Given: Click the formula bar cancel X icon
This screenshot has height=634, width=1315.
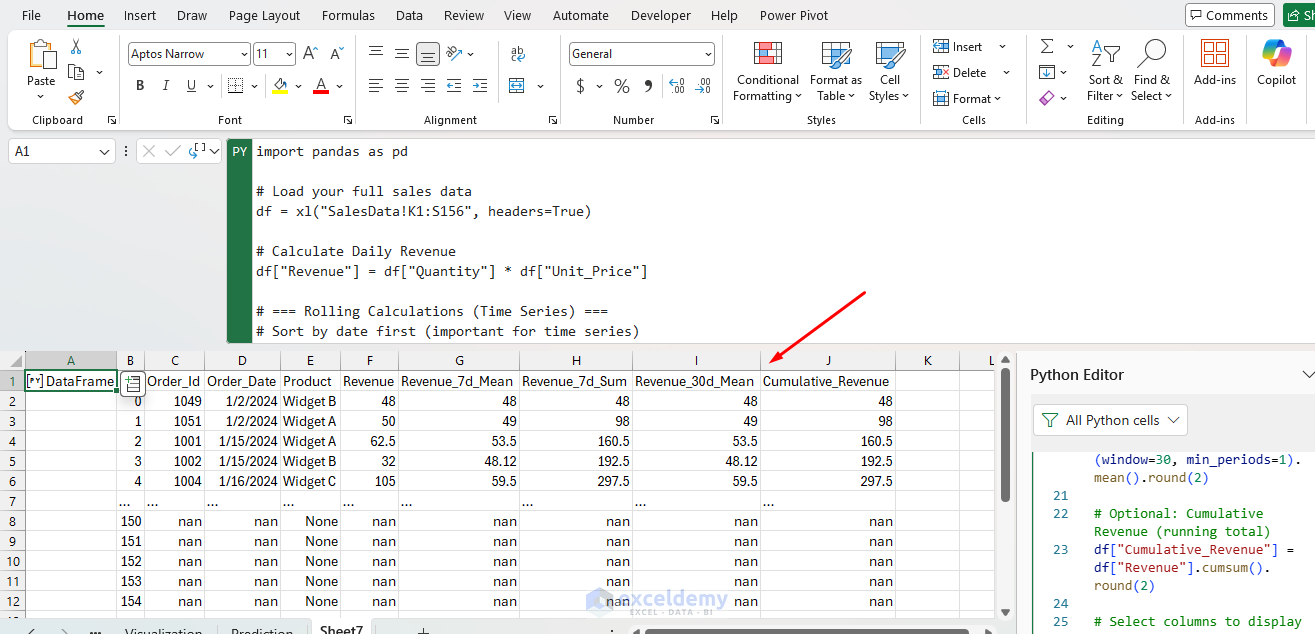Looking at the screenshot, I should coord(149,151).
